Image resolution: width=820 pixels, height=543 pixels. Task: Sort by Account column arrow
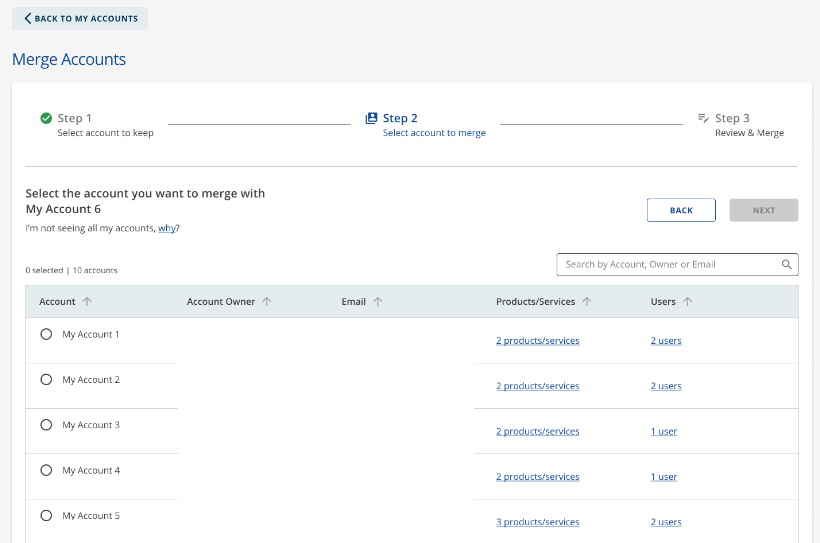pyautogui.click(x=87, y=302)
